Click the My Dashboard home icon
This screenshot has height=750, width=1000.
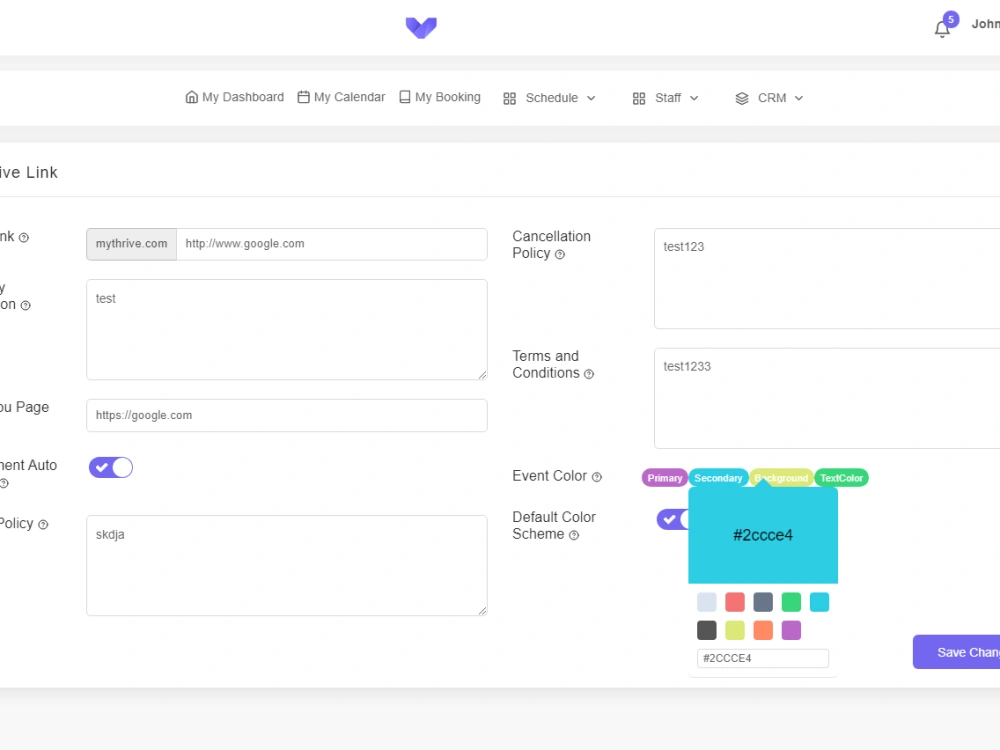click(191, 97)
